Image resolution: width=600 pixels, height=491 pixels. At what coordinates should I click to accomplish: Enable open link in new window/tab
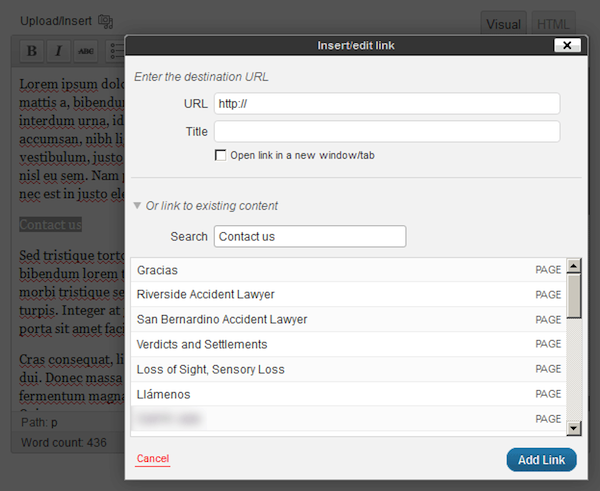tap(220, 155)
